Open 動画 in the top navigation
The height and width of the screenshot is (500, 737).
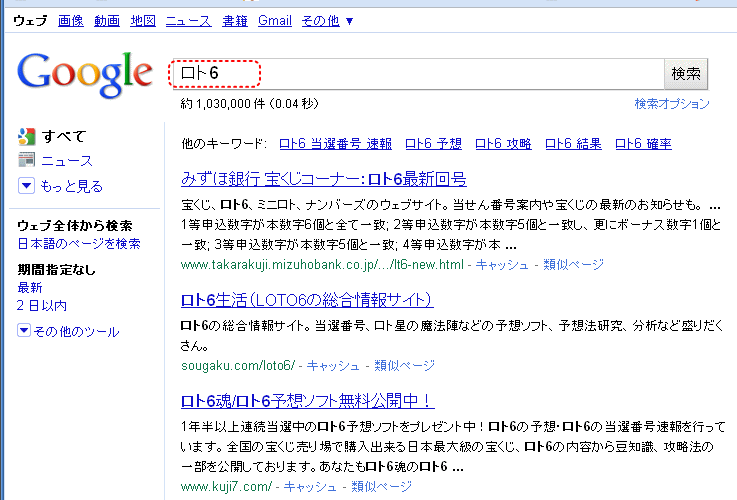(x=107, y=21)
